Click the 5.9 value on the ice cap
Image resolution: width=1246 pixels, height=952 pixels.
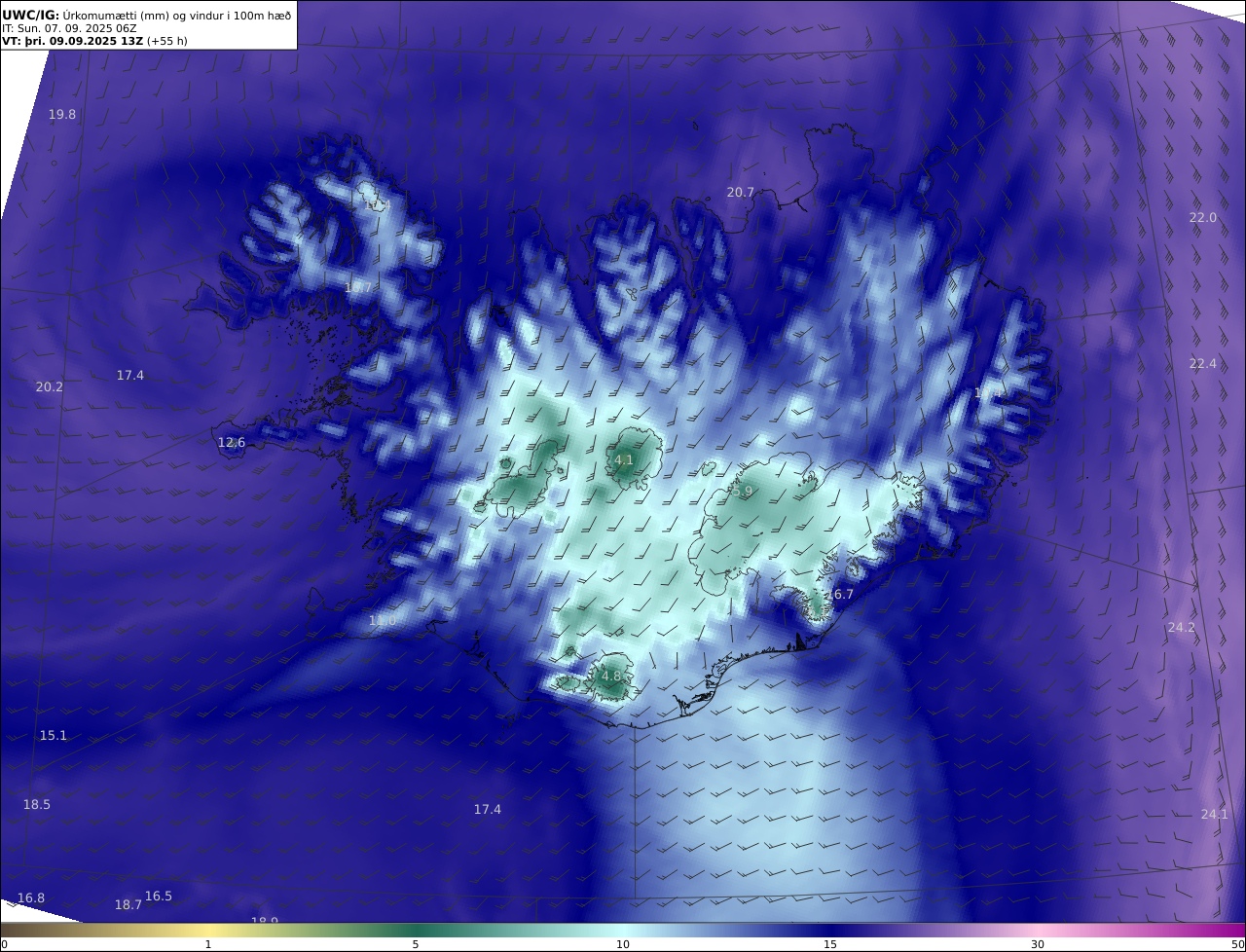tap(743, 493)
